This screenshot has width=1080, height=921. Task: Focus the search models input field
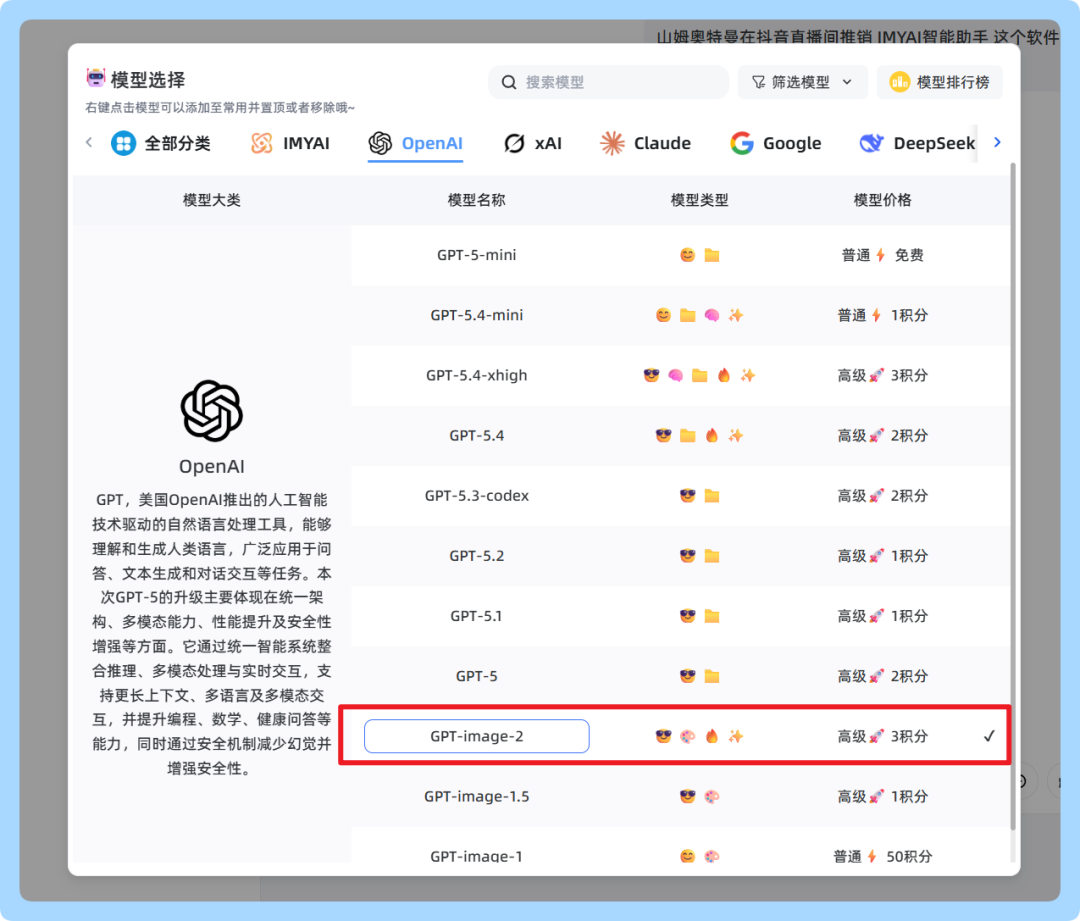(618, 82)
